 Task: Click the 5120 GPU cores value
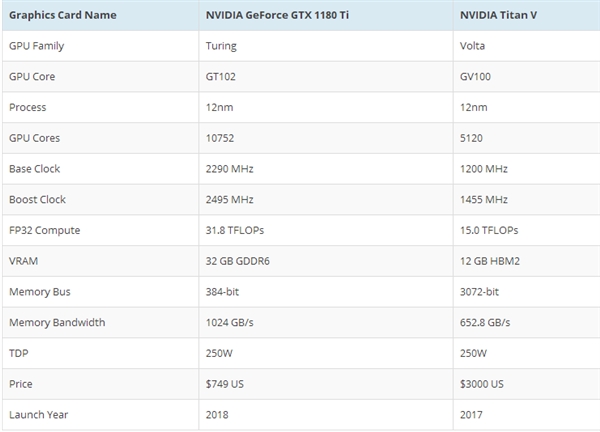pyautogui.click(x=471, y=138)
